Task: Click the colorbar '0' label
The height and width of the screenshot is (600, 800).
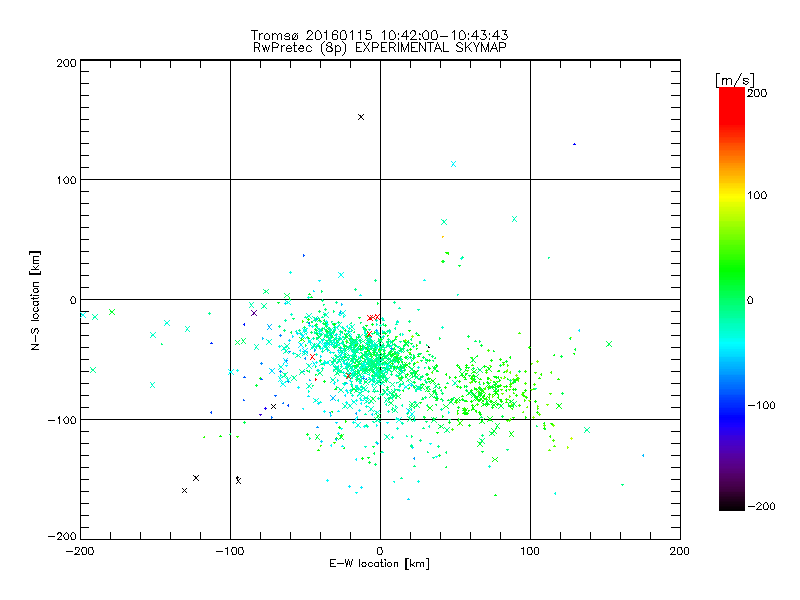Action: (750, 300)
